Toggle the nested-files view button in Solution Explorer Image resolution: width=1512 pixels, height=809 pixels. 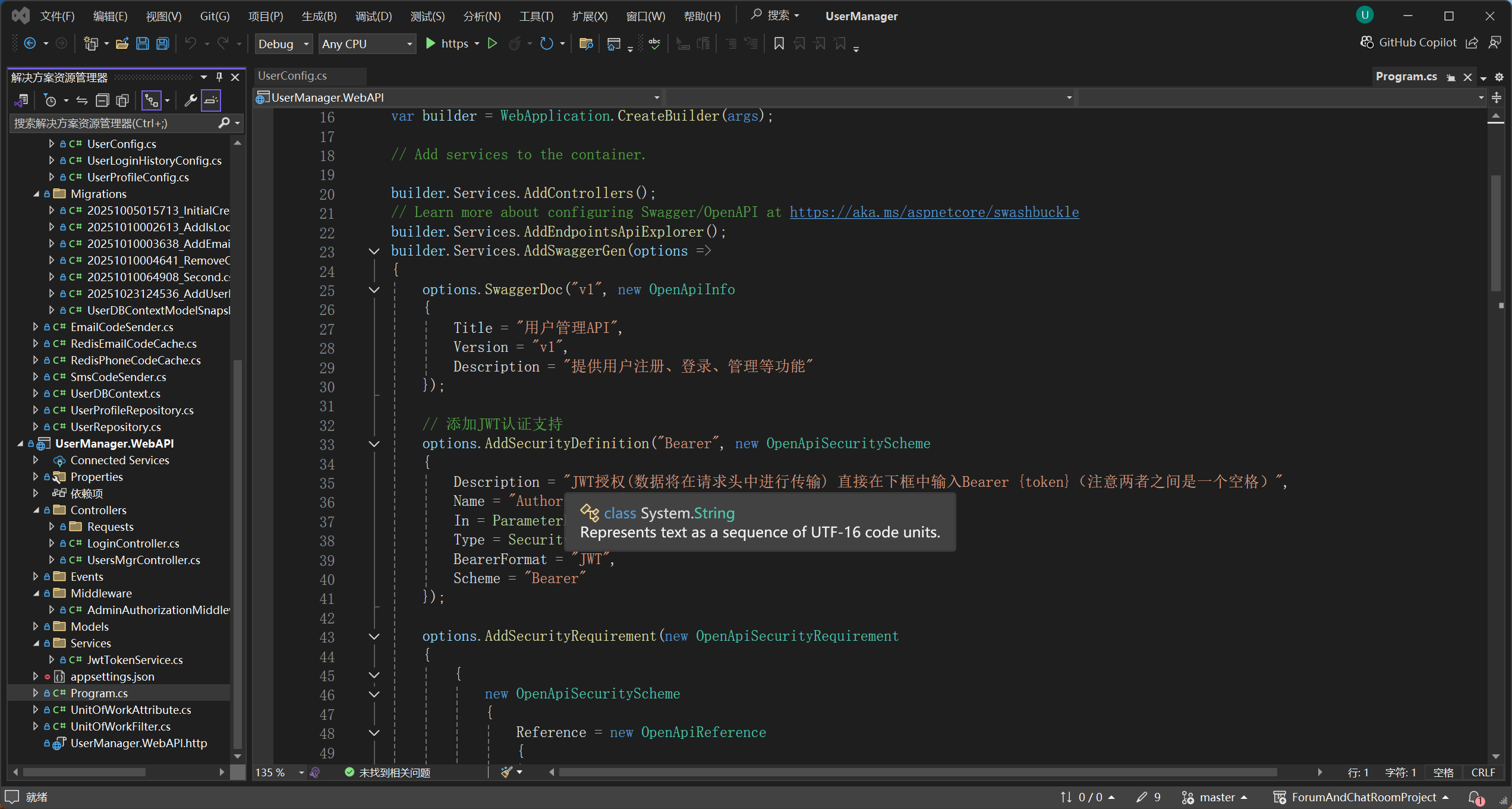pyautogui.click(x=152, y=100)
